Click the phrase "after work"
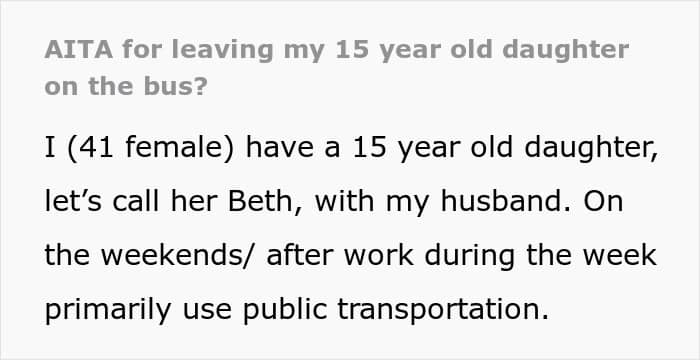Screen dimensions: 700x360 pyautogui.click(x=340, y=255)
